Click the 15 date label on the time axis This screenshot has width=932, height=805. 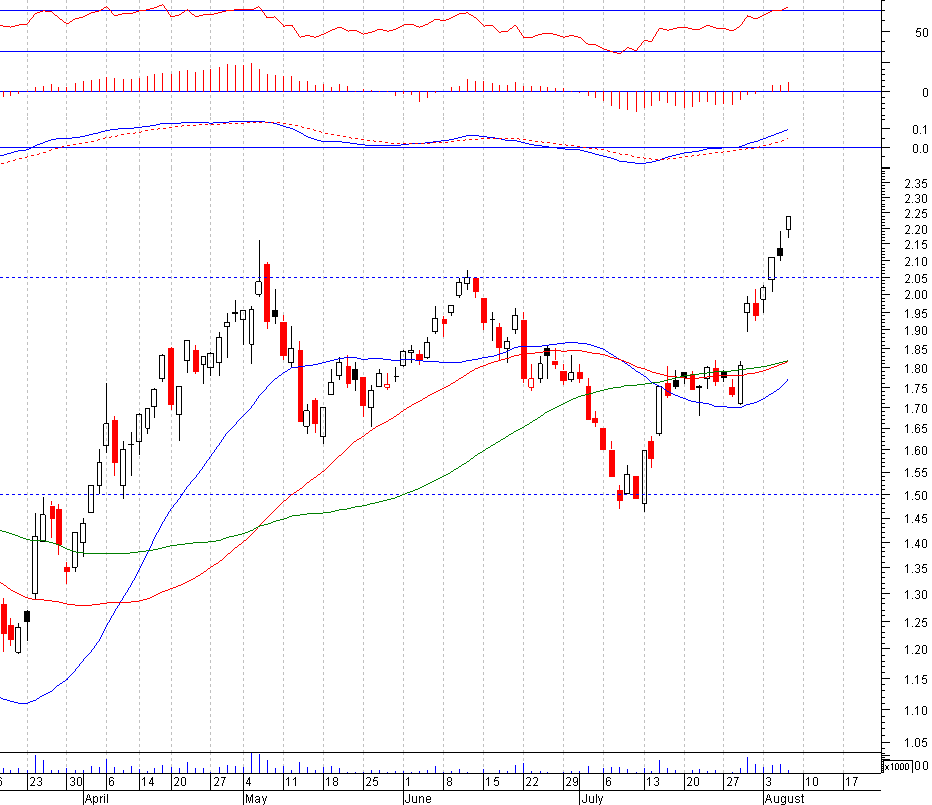pos(492,782)
